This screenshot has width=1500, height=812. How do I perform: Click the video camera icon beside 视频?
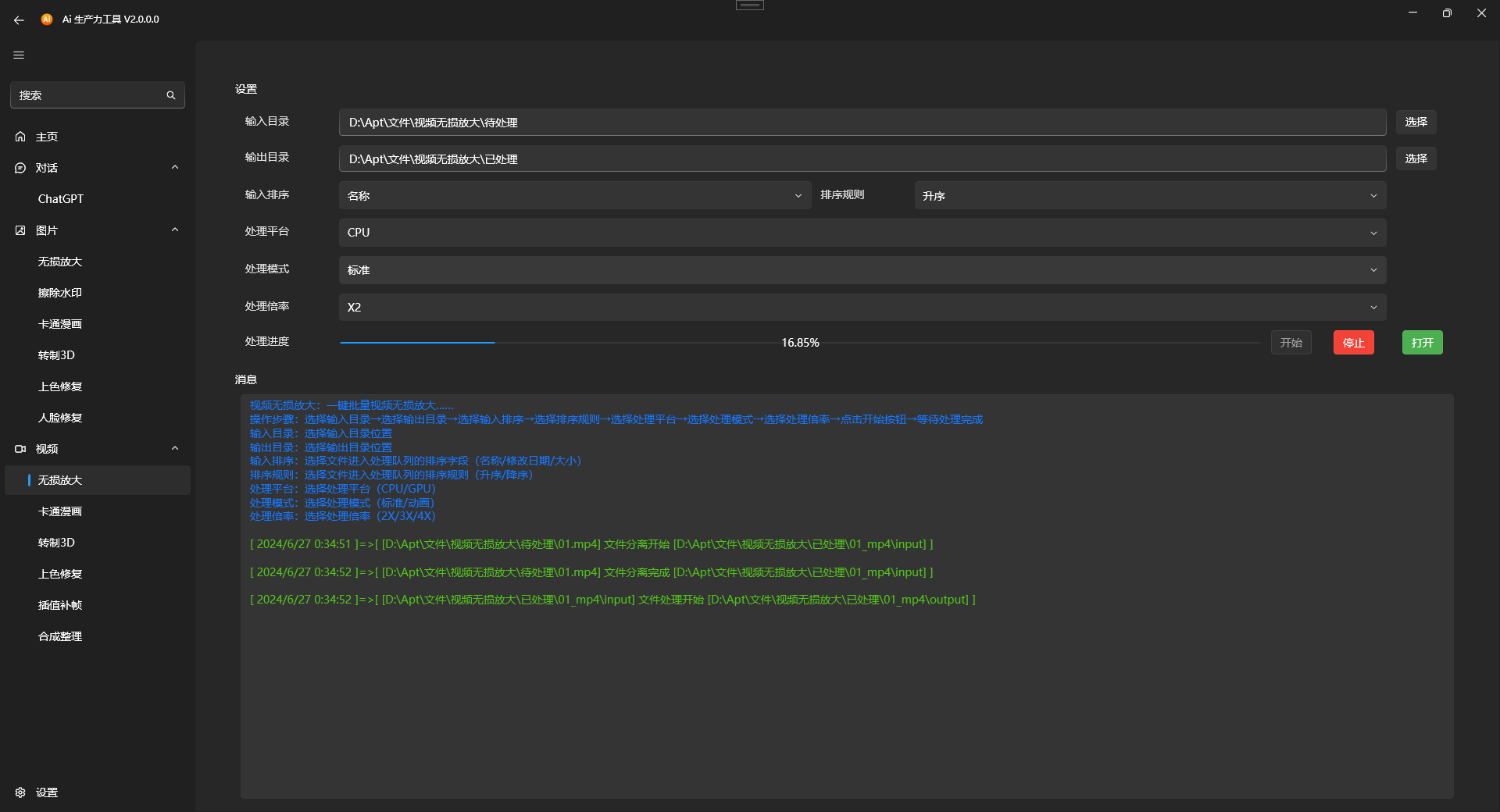pos(20,449)
